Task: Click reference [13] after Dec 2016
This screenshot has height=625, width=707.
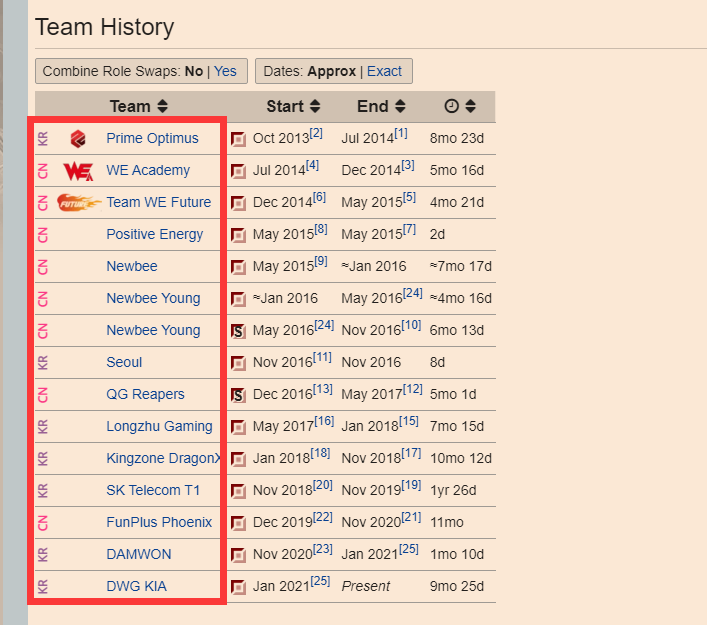Action: coord(323,390)
